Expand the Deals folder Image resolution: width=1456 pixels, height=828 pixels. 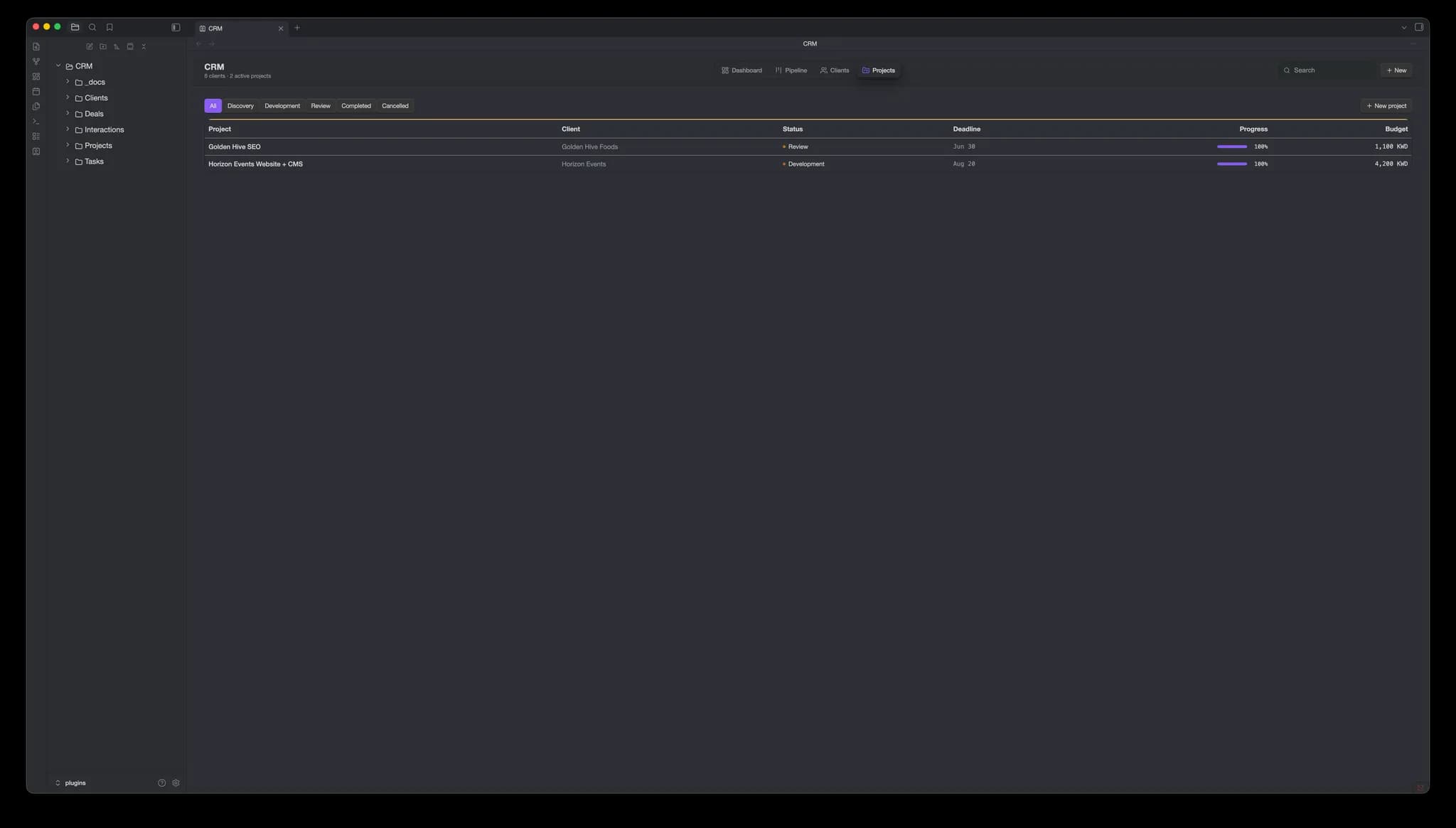pos(68,114)
